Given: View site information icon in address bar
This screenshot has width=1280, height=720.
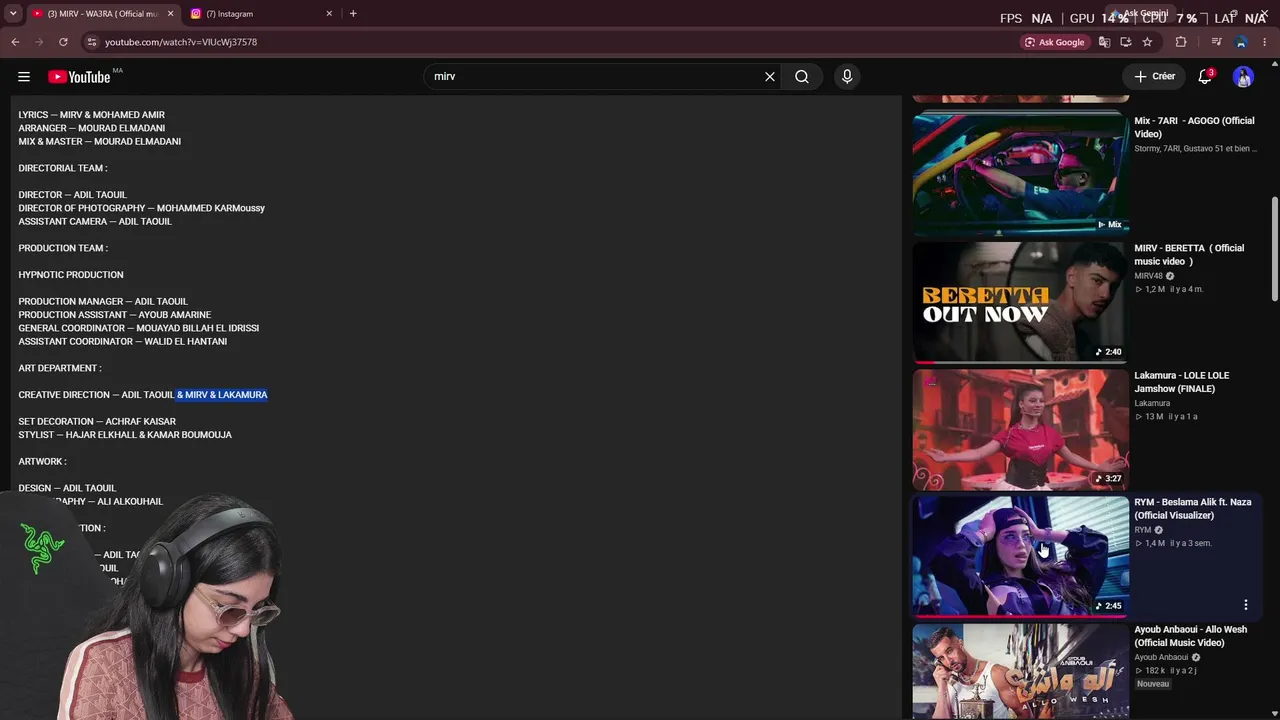Looking at the screenshot, I should [x=91, y=42].
